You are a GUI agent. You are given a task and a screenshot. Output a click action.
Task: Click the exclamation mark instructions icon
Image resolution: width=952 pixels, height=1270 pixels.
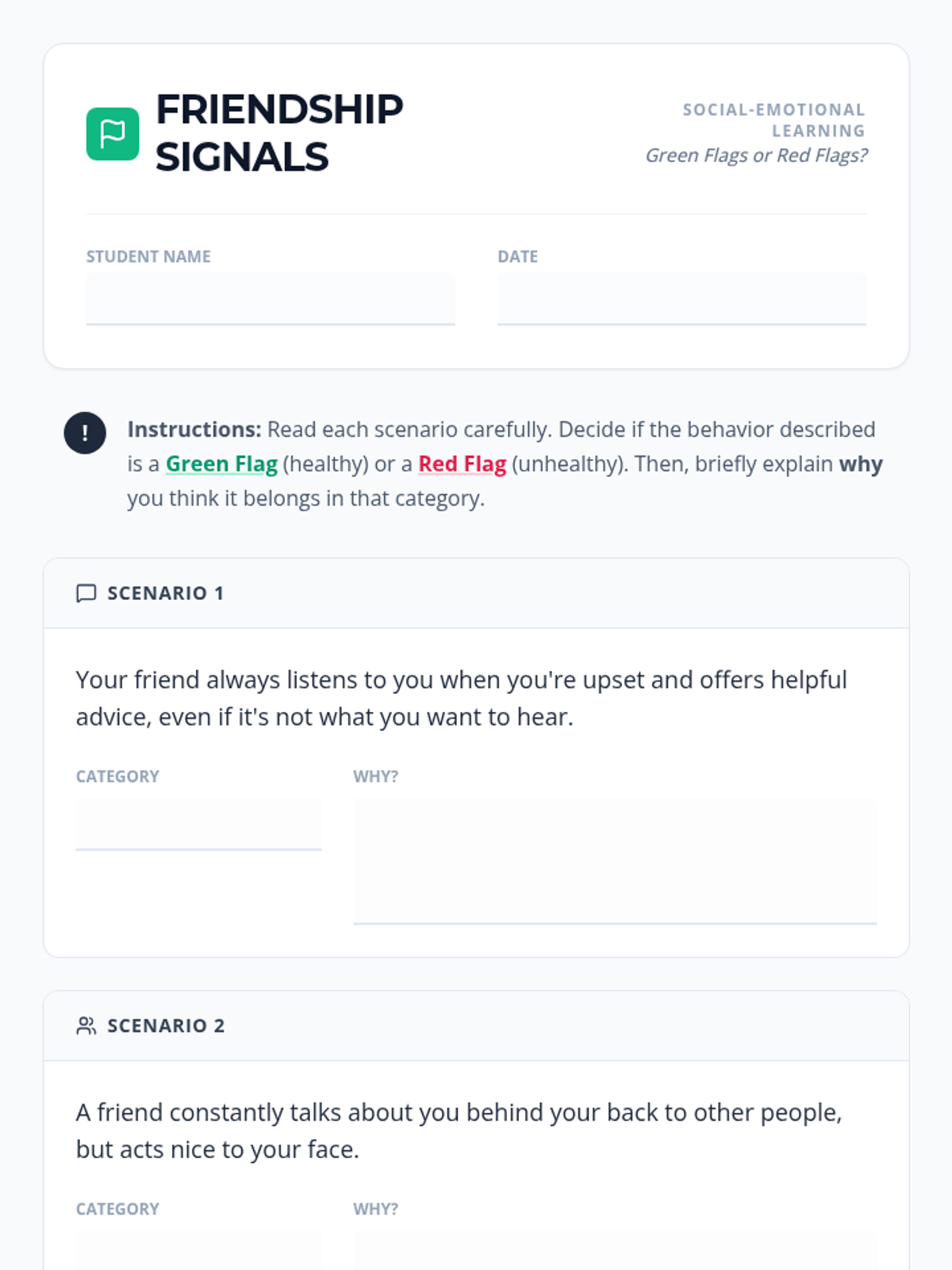point(85,433)
